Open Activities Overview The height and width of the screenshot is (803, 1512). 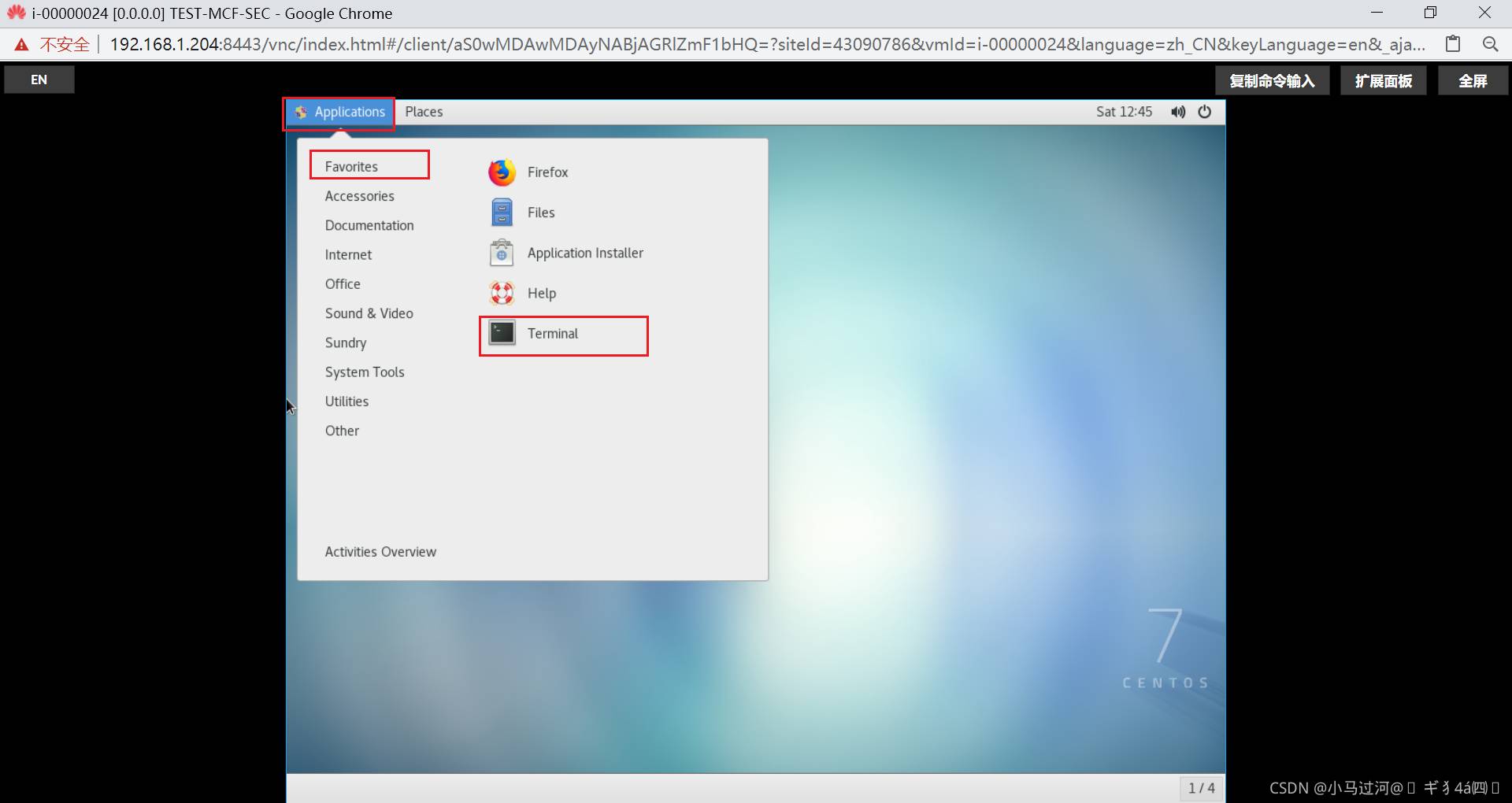click(380, 552)
